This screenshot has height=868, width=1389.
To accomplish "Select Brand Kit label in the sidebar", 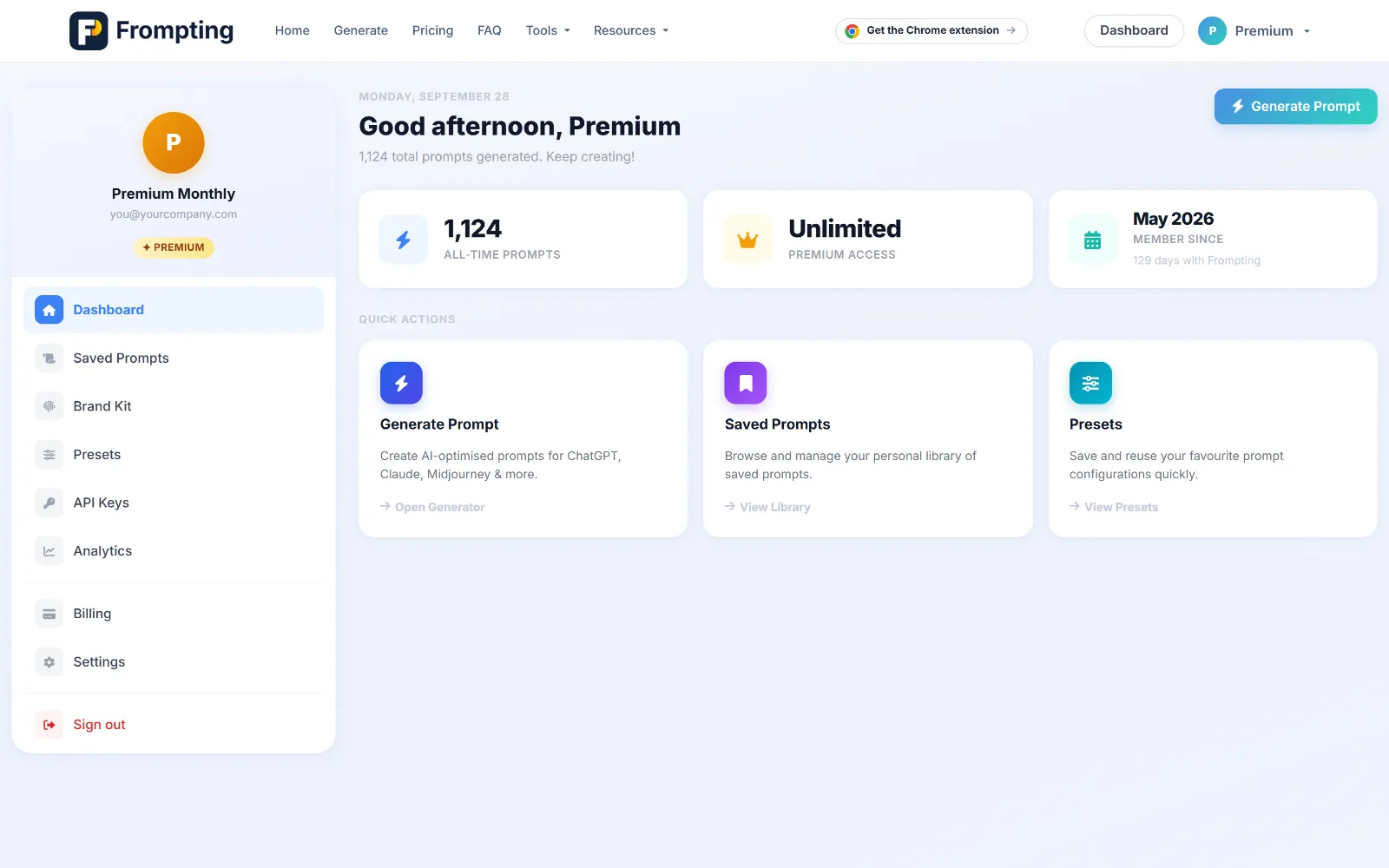I will coord(102,406).
